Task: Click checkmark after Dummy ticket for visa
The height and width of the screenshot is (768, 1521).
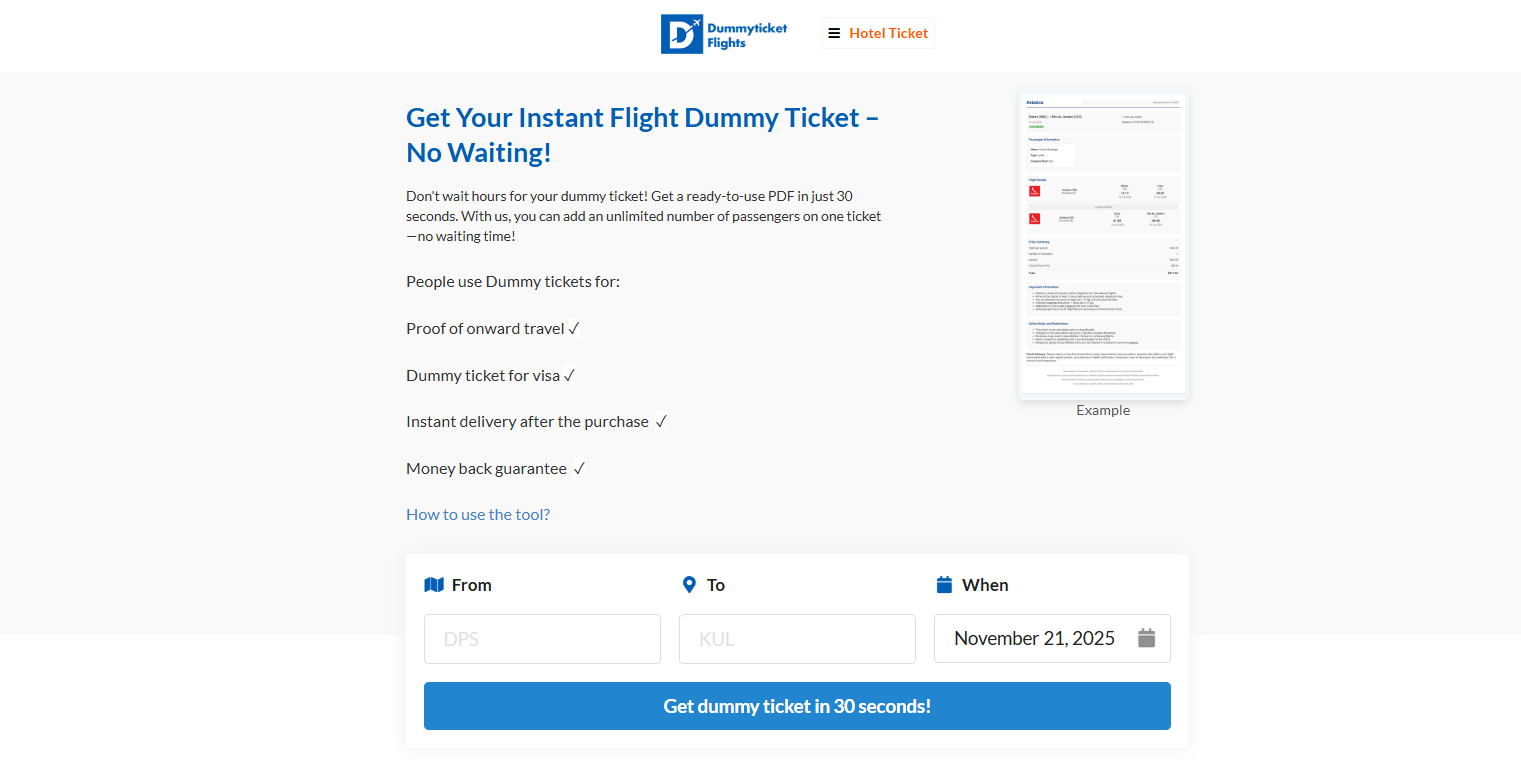Action: 569,375
